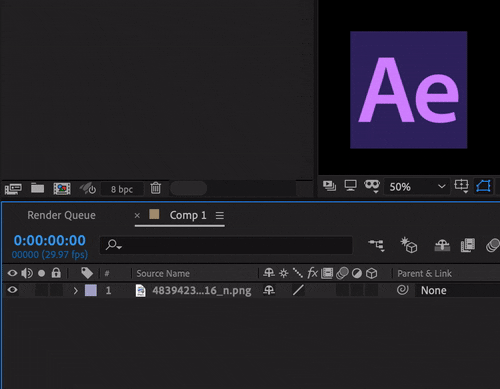Click the Quality switch column header

298,273
